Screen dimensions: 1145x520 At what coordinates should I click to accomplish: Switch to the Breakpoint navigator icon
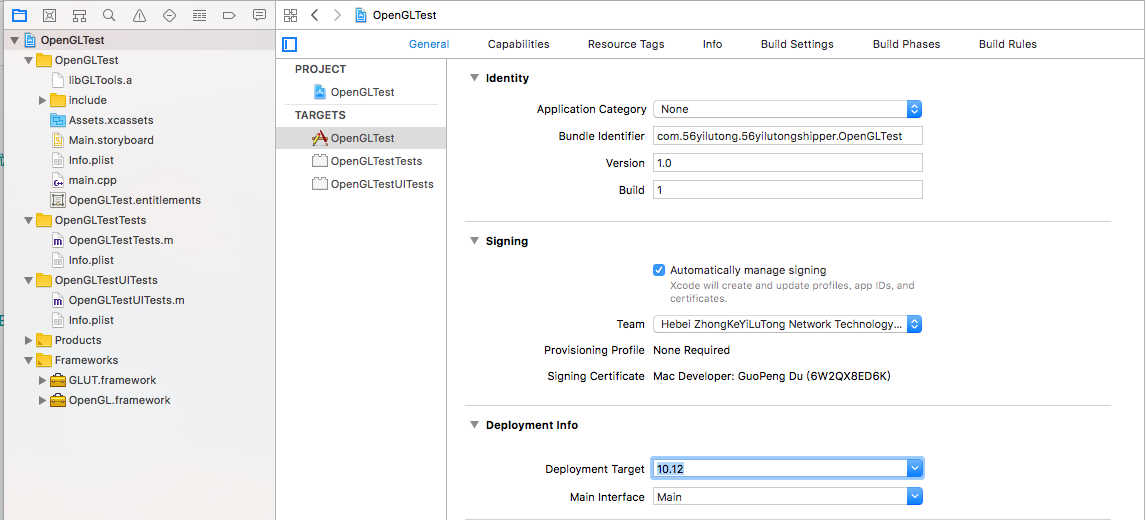click(x=229, y=15)
